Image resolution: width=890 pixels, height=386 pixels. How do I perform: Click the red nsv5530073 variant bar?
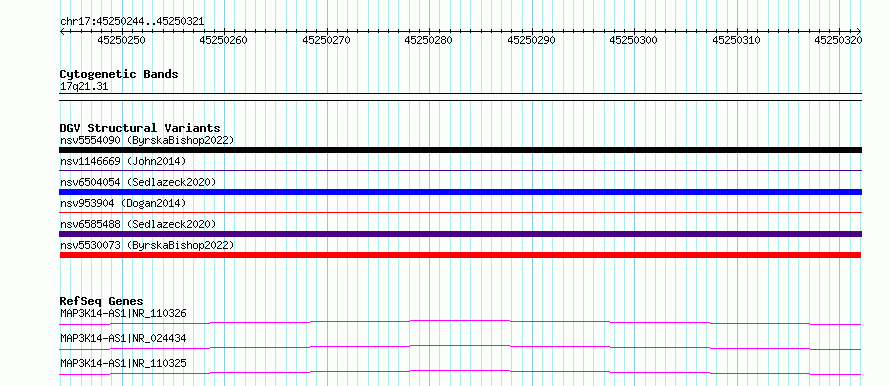[460, 255]
